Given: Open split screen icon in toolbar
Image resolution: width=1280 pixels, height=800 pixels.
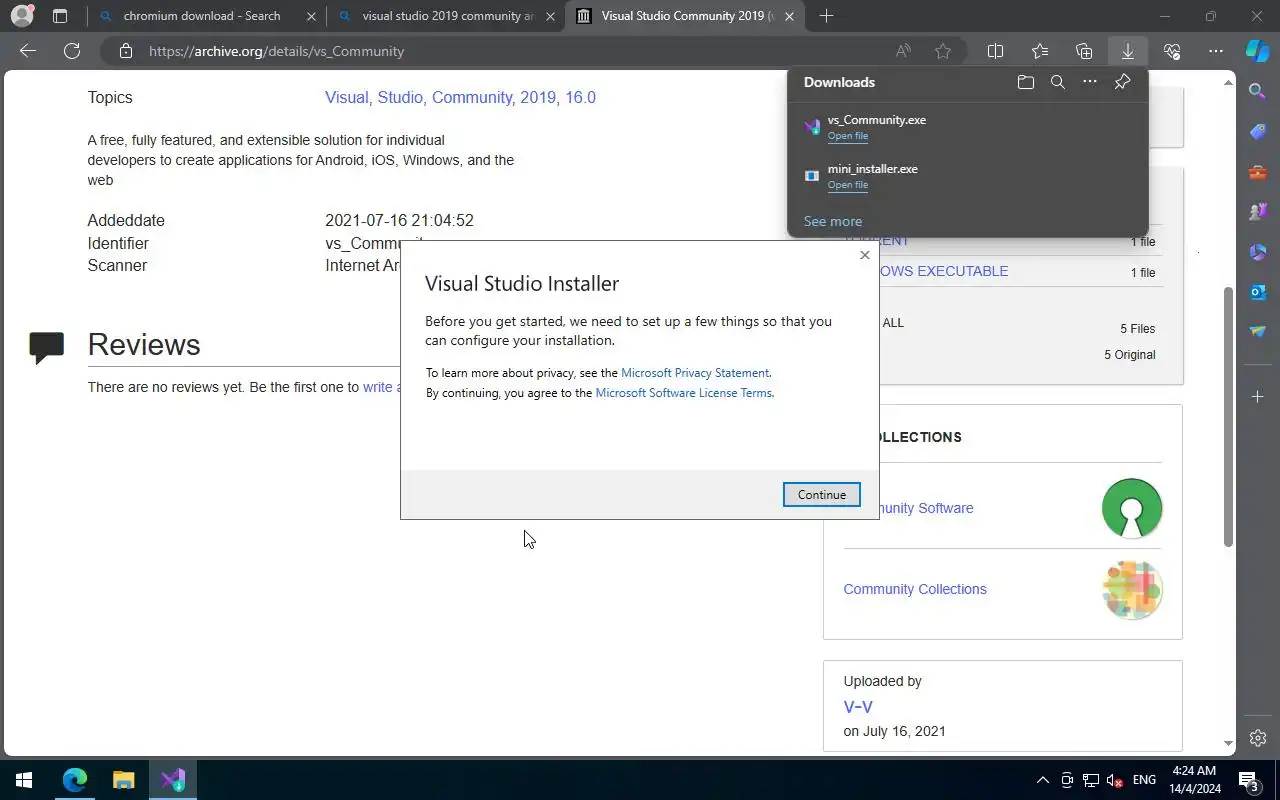Looking at the screenshot, I should pos(995,51).
